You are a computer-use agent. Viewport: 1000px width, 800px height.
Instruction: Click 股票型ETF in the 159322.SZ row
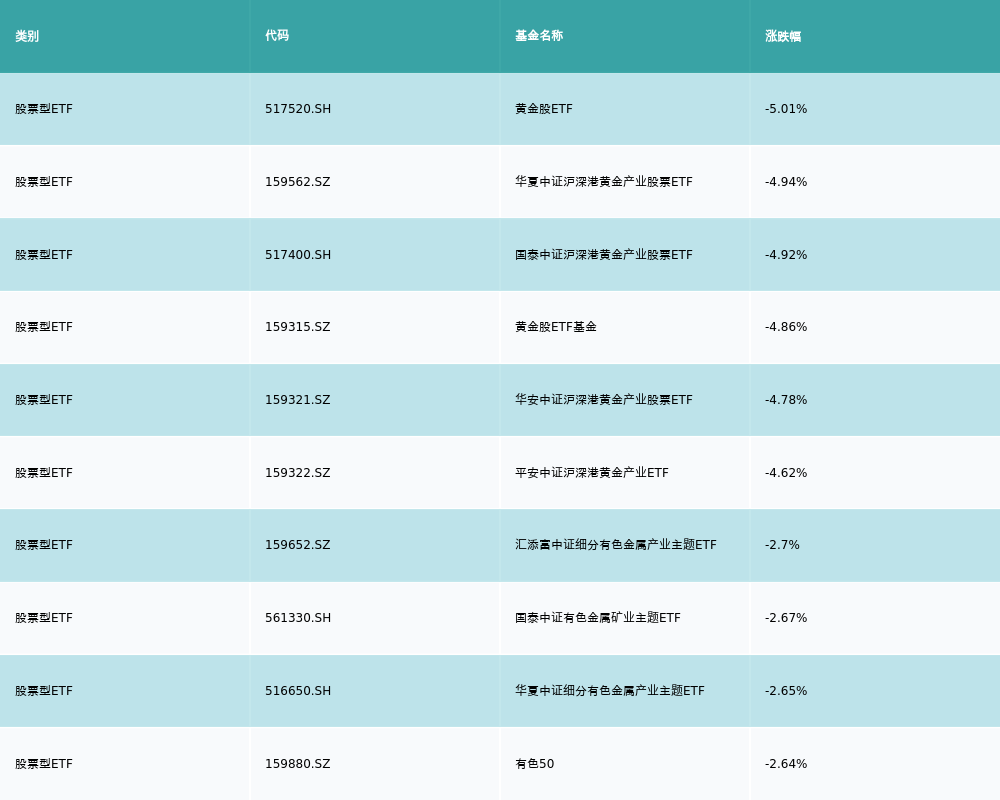(44, 473)
